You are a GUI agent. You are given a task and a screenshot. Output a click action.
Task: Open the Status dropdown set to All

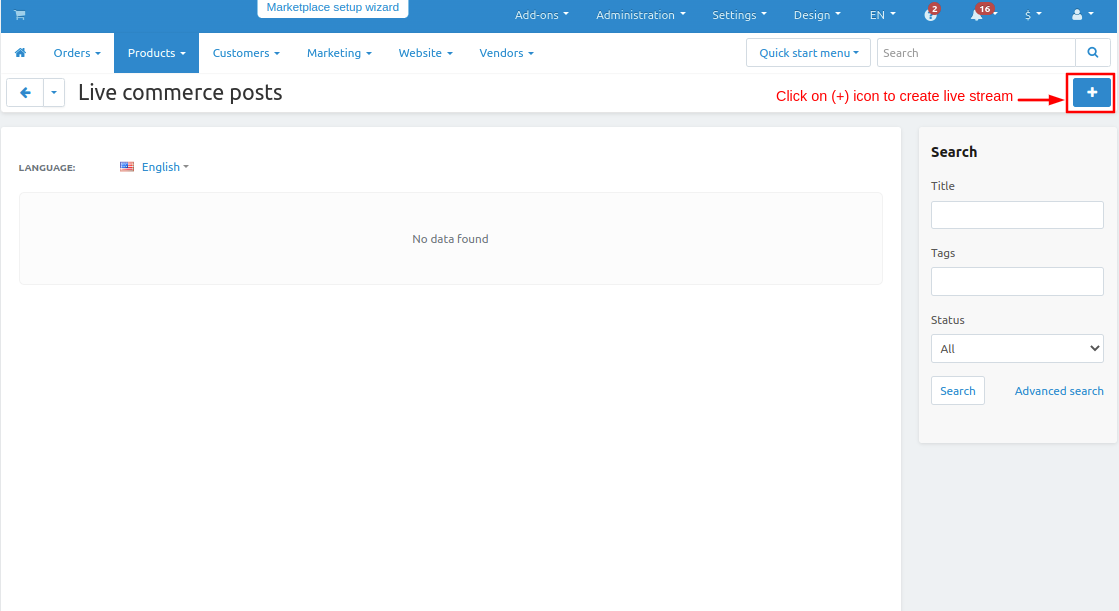click(x=1016, y=349)
